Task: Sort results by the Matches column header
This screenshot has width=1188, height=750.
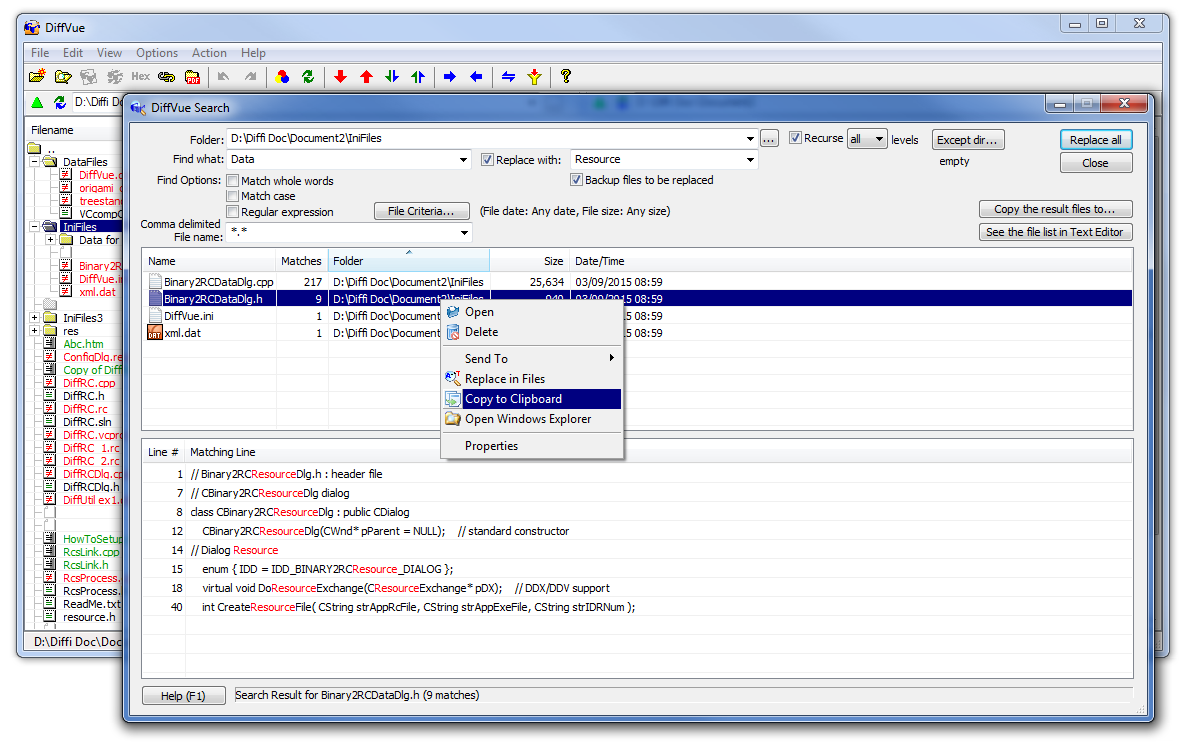Action: click(x=302, y=261)
